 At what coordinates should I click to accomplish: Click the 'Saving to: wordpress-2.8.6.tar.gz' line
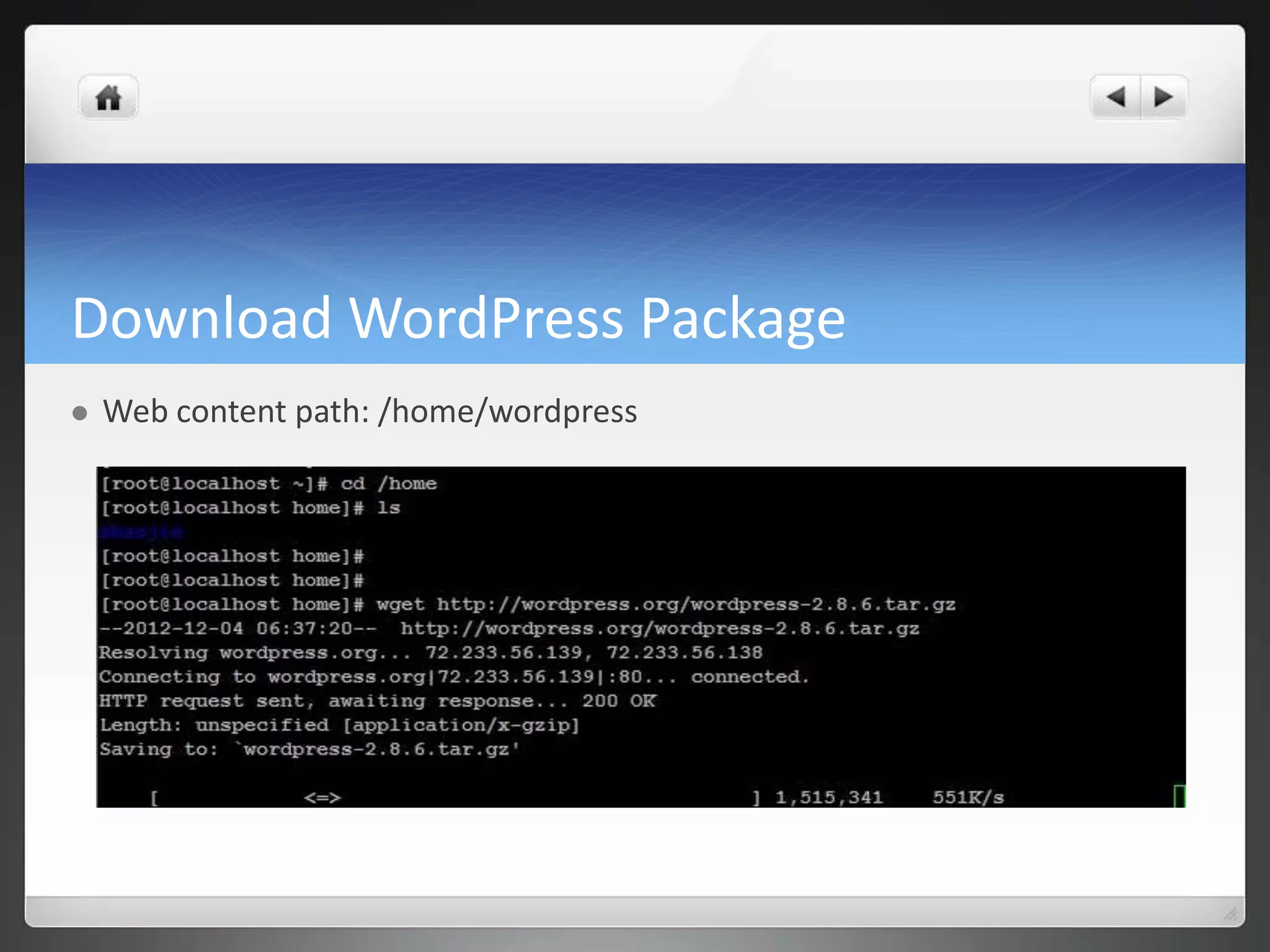[x=309, y=749]
